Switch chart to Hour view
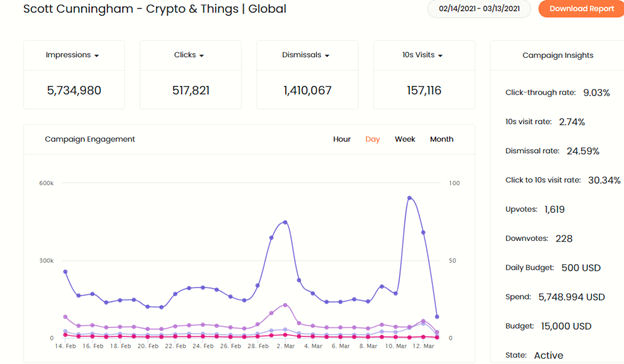624x364 pixels. [342, 139]
